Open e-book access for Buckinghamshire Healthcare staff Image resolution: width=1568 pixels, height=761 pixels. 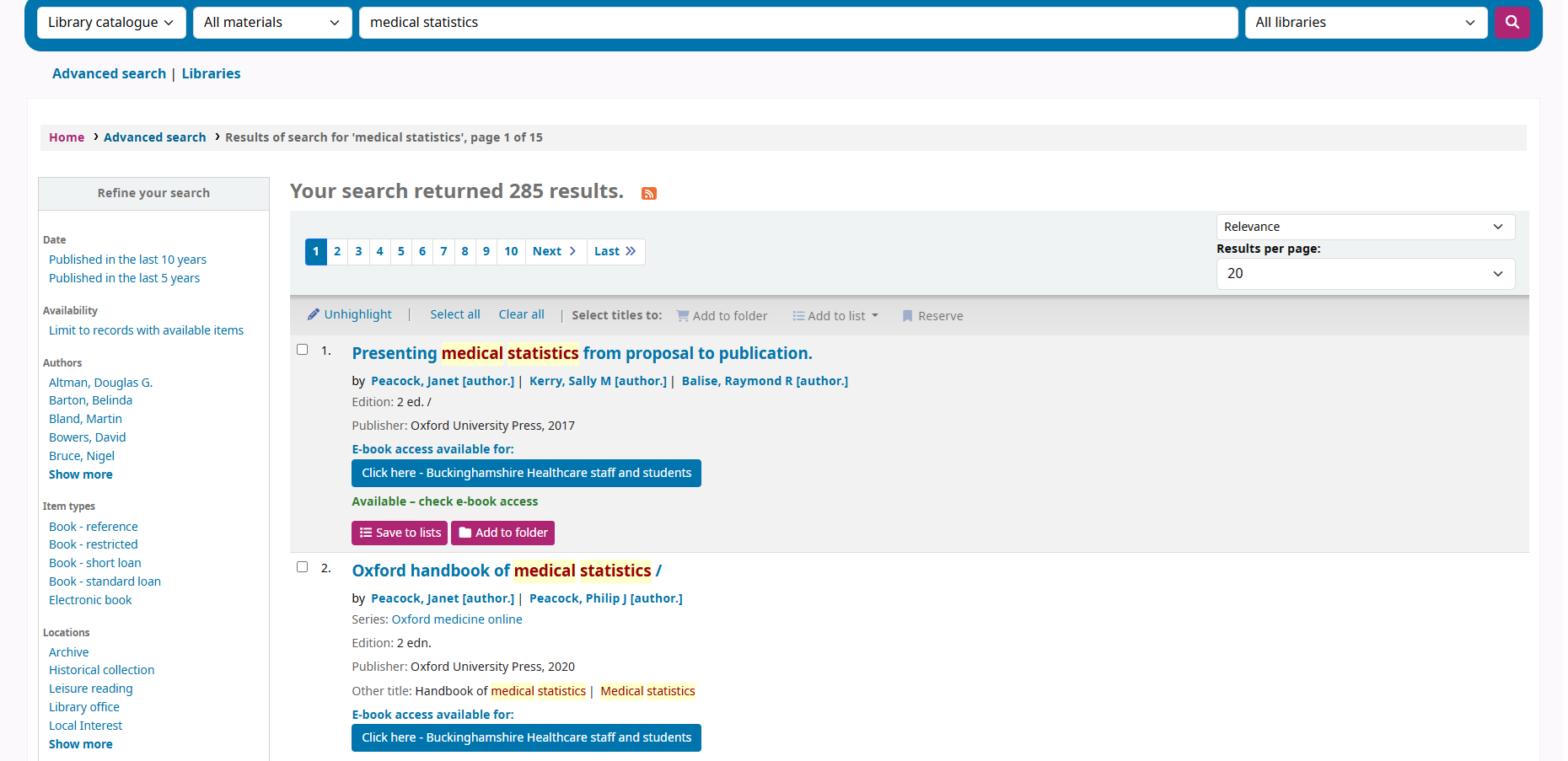tap(525, 473)
